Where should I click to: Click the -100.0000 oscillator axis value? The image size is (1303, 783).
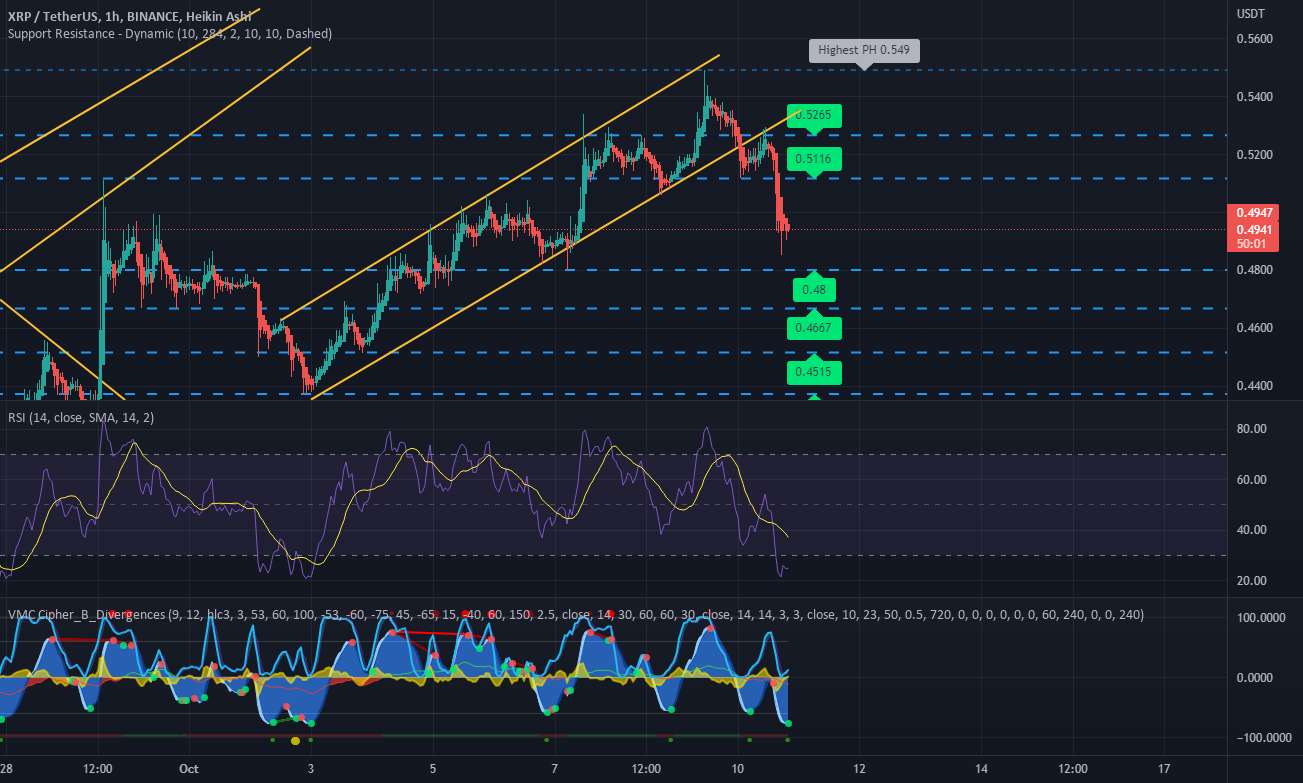coord(1262,738)
